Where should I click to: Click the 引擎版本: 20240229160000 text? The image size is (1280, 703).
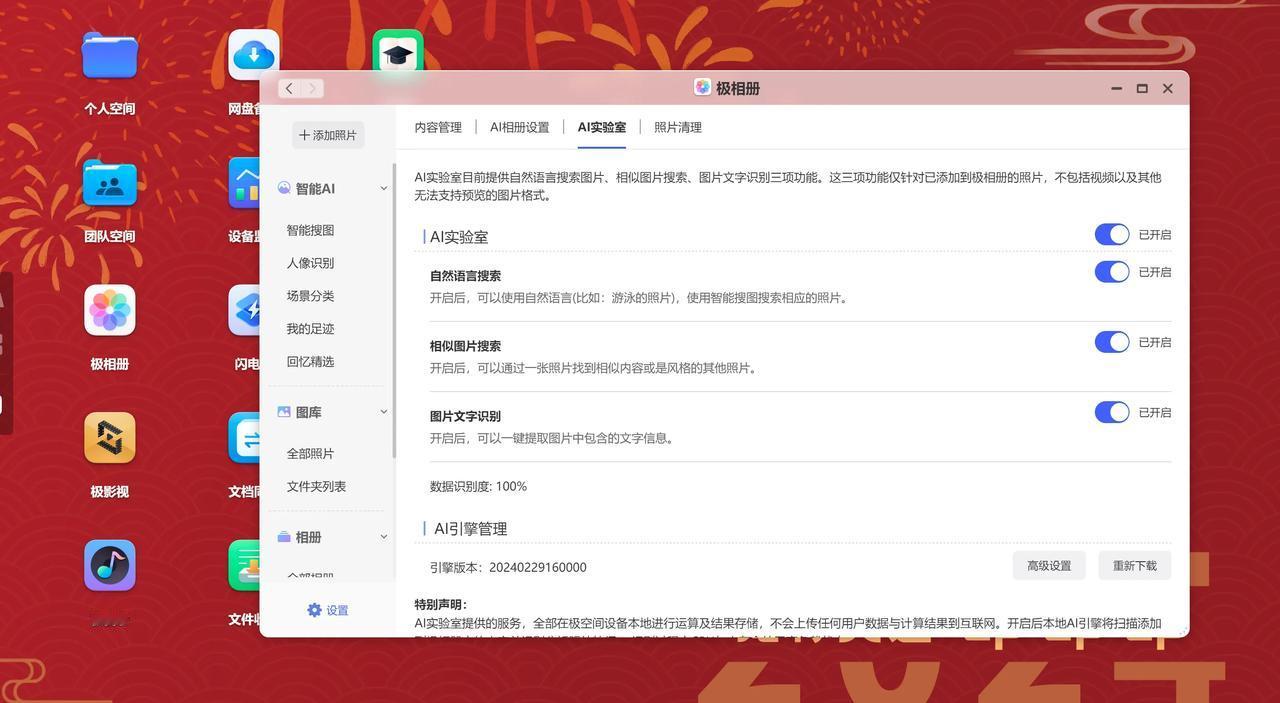(x=508, y=567)
